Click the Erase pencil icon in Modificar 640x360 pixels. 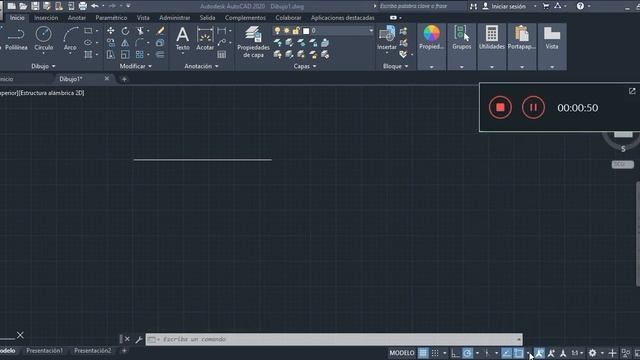click(160, 31)
